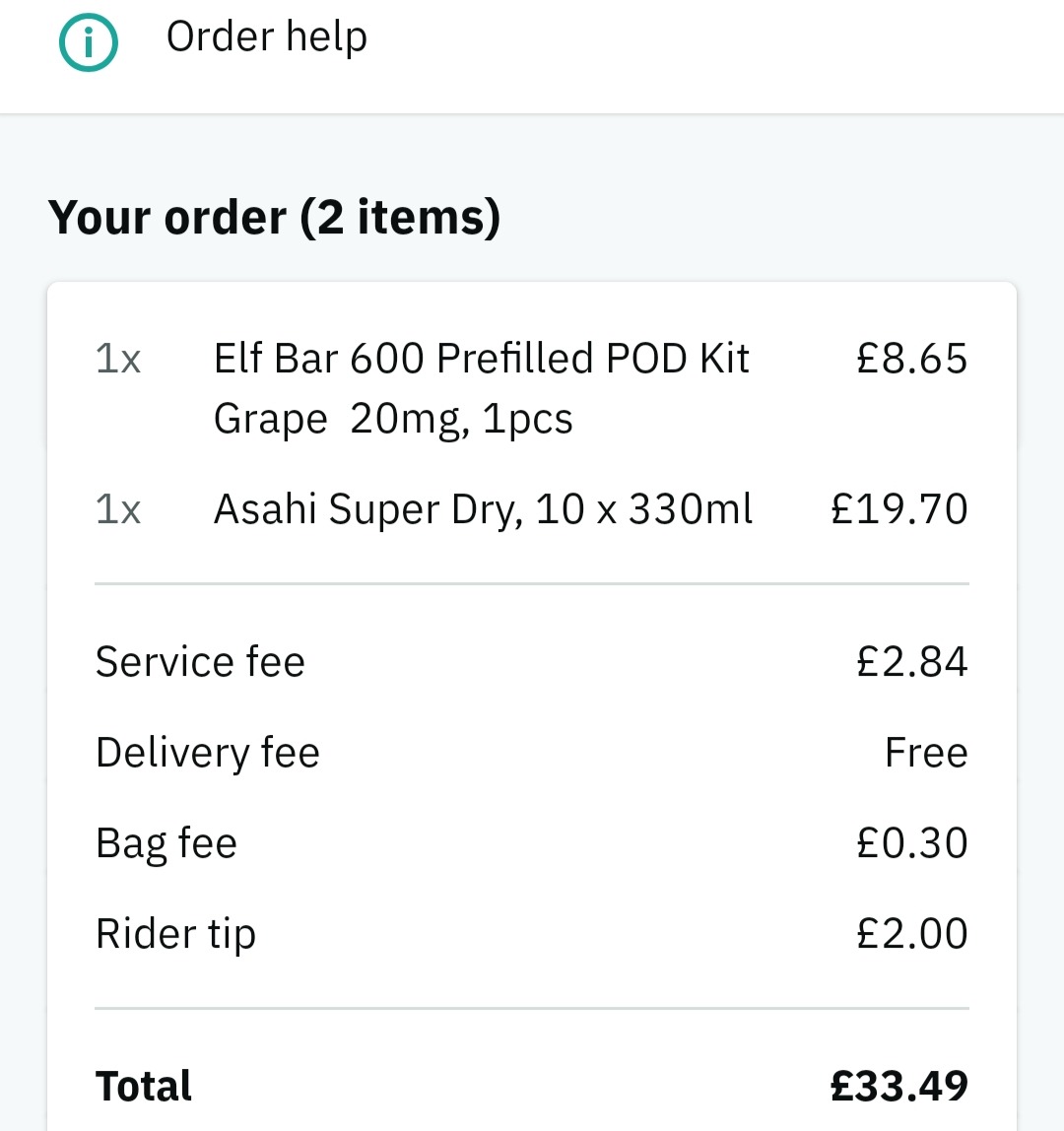Click the Asahi 1x quantity label

point(117,510)
